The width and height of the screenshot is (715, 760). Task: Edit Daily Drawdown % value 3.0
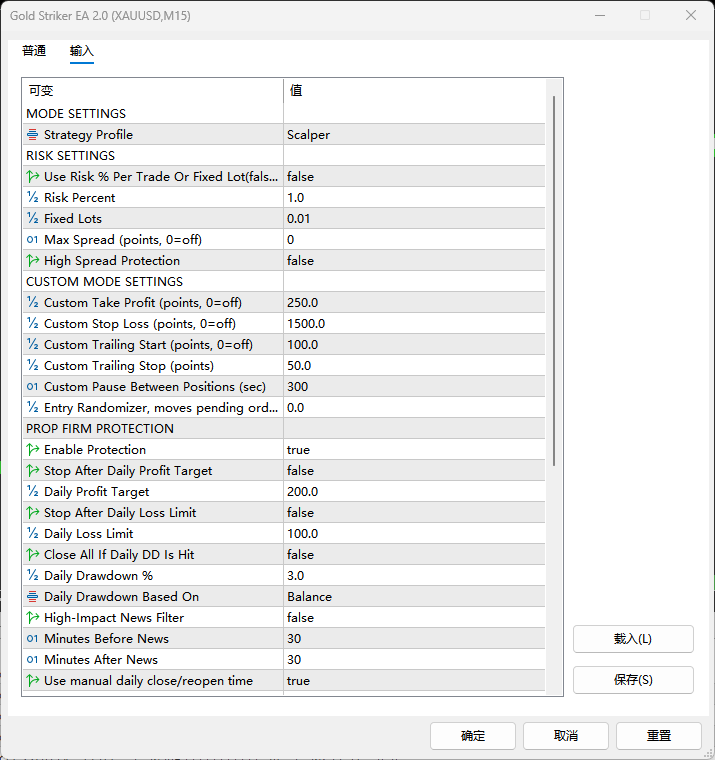[414, 575]
